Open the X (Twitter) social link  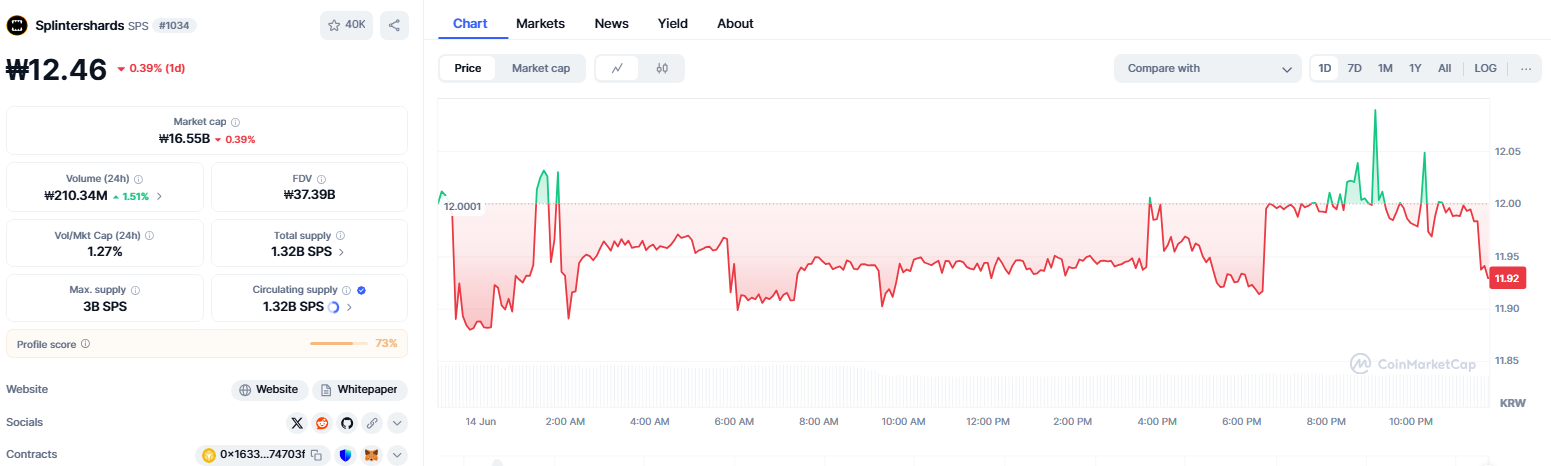[x=297, y=422]
